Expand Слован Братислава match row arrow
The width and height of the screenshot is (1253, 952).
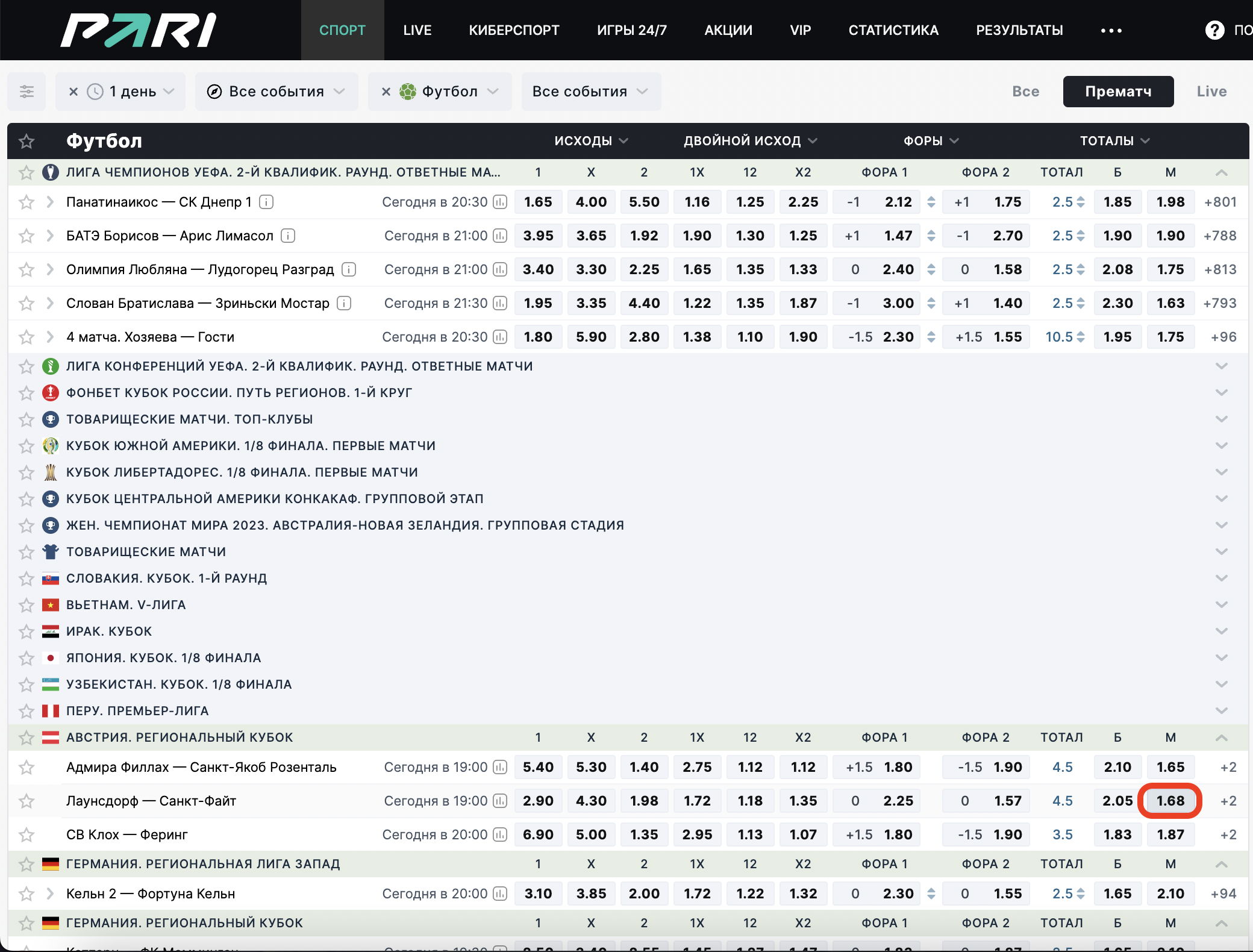51,303
